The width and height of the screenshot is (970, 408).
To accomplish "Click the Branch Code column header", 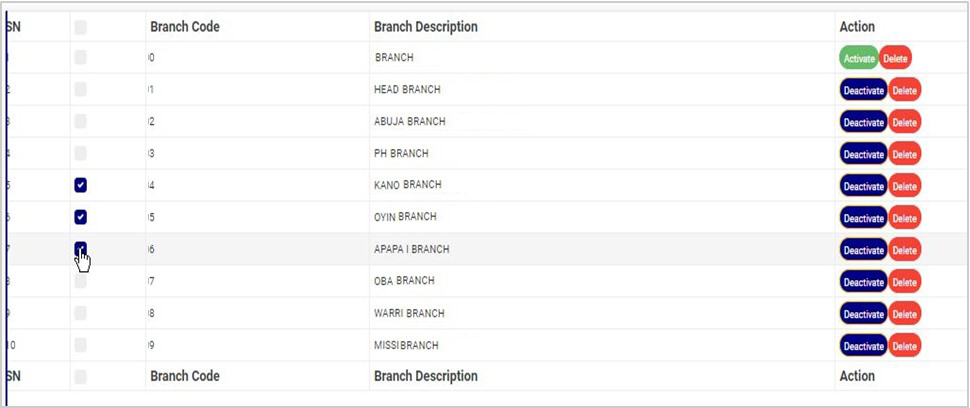I will click(185, 27).
